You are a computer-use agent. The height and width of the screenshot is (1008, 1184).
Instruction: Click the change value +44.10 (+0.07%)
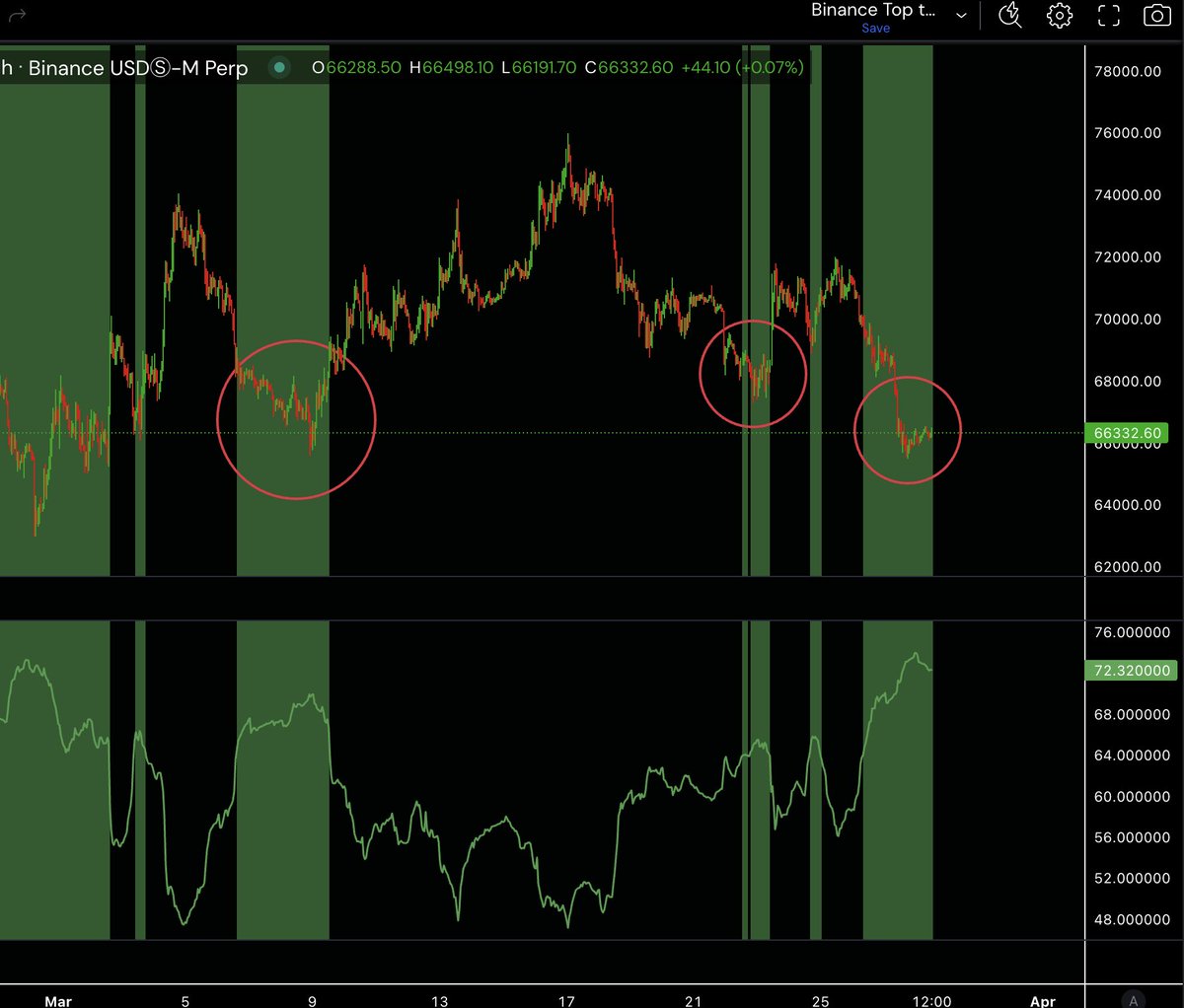742,68
